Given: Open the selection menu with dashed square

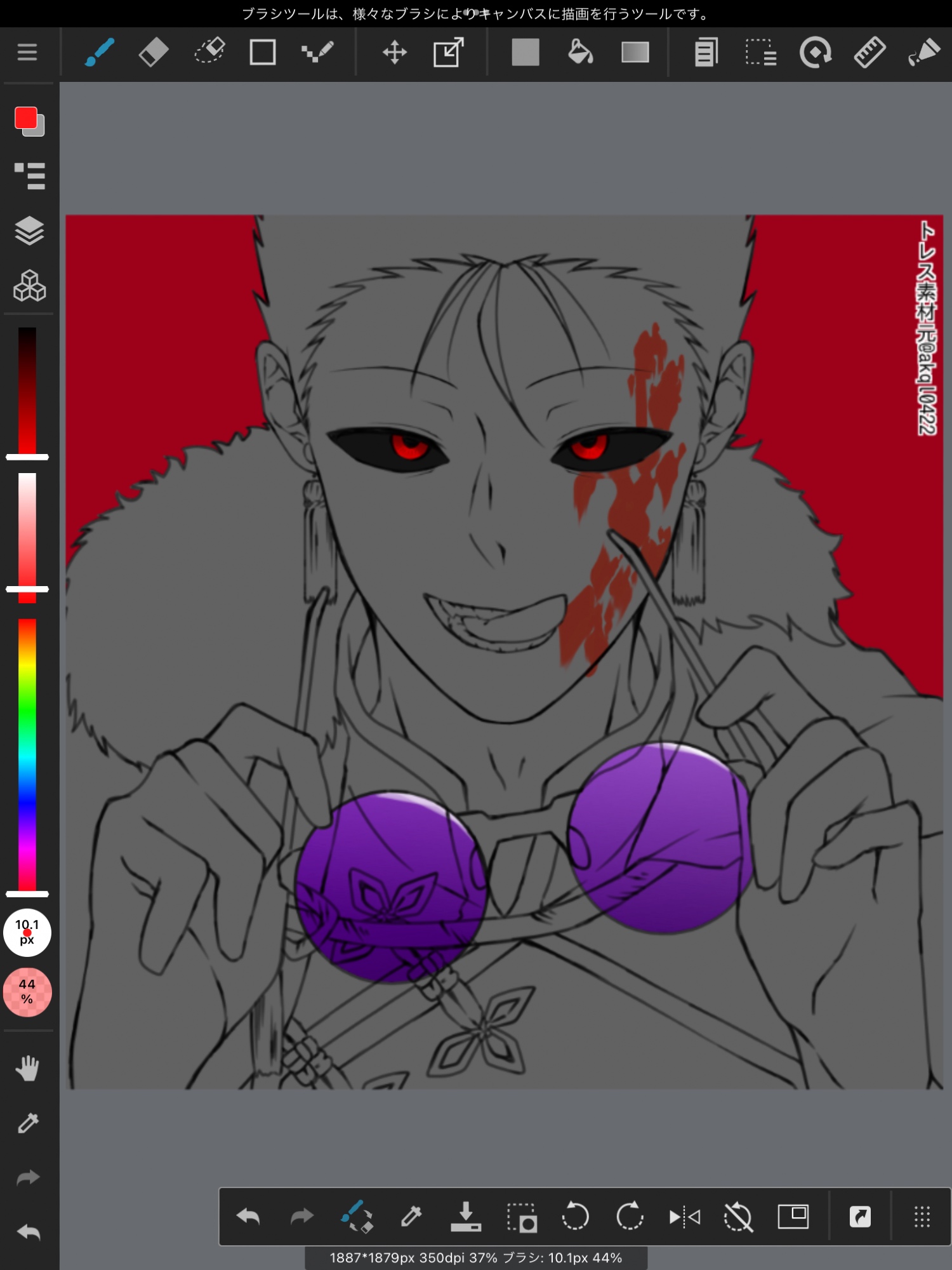Looking at the screenshot, I should (x=760, y=52).
